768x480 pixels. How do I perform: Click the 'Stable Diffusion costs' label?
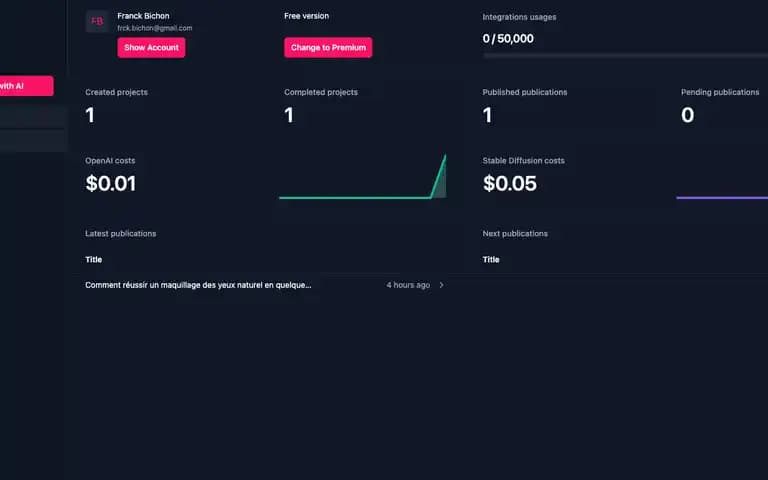coord(523,160)
